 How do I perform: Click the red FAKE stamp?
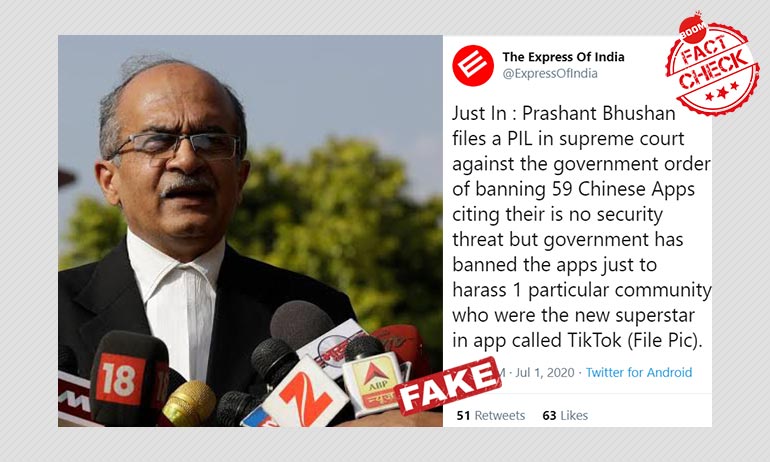pos(447,386)
